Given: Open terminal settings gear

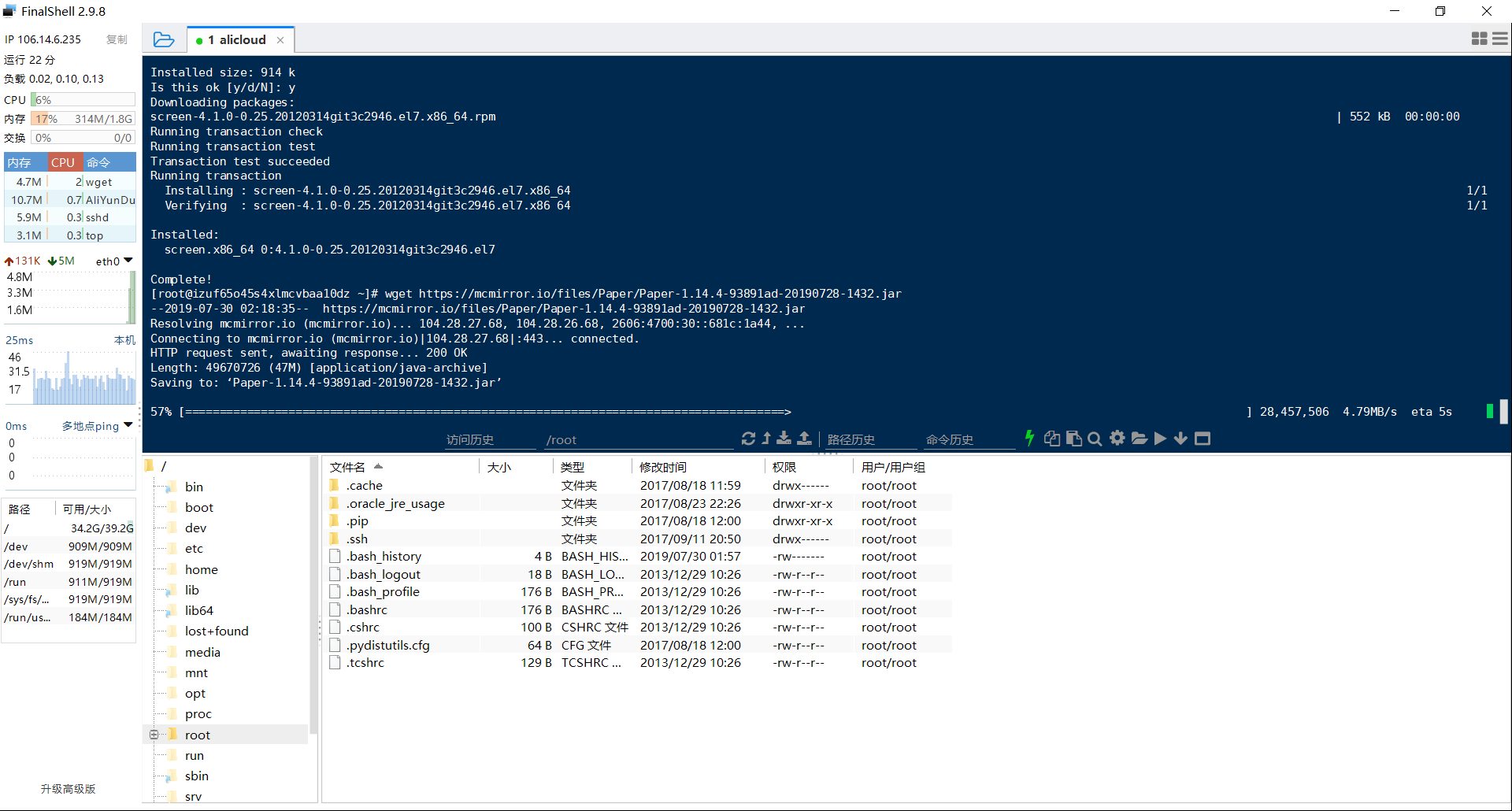Looking at the screenshot, I should point(1117,439).
